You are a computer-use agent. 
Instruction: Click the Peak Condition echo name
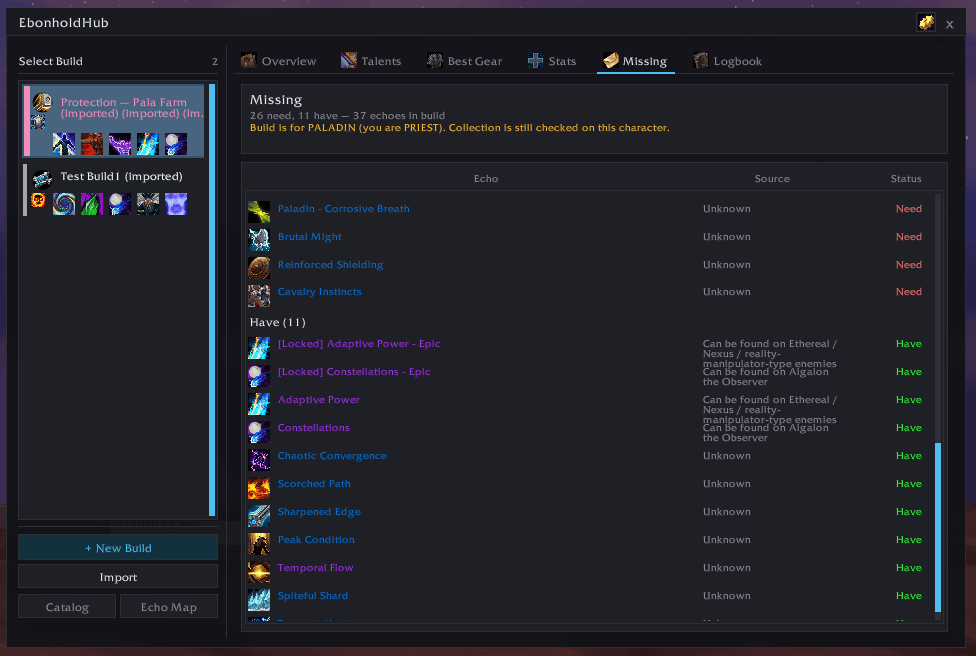point(316,540)
